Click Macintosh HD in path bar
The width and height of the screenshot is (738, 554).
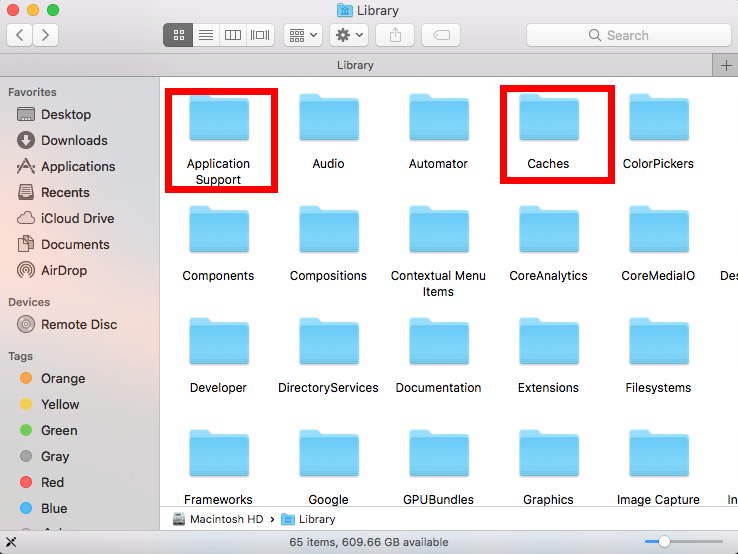click(x=227, y=519)
